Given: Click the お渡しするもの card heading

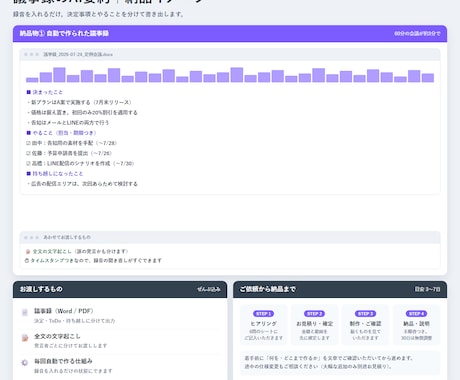Looking at the screenshot, I should click(x=41, y=289).
